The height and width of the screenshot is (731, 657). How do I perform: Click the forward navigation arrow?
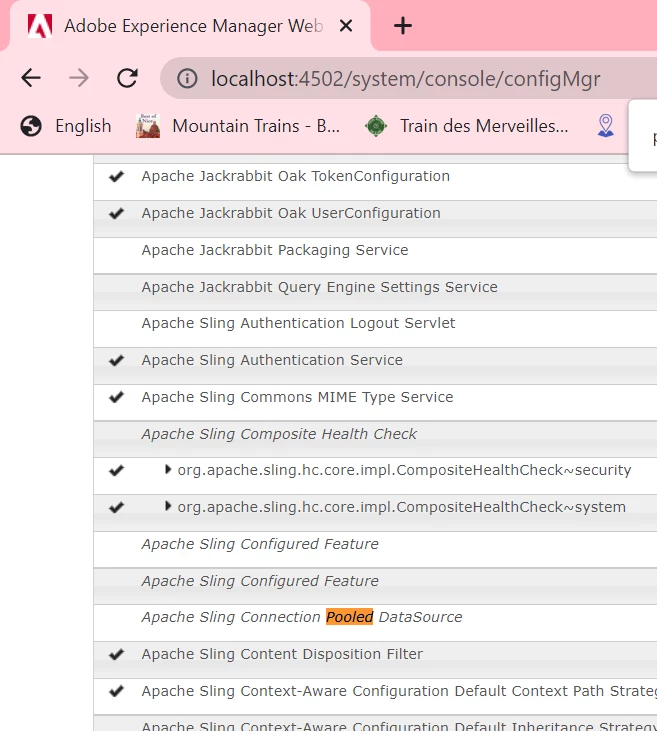tap(78, 78)
